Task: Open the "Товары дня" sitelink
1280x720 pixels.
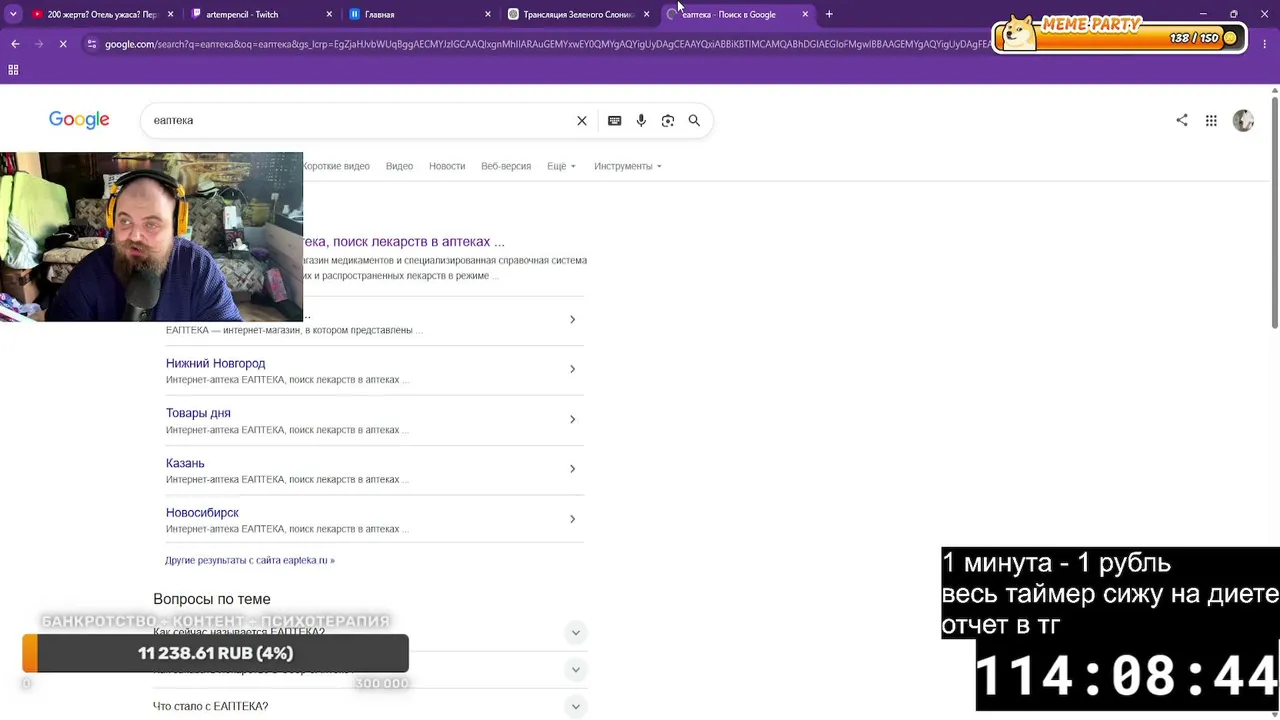Action: (198, 413)
